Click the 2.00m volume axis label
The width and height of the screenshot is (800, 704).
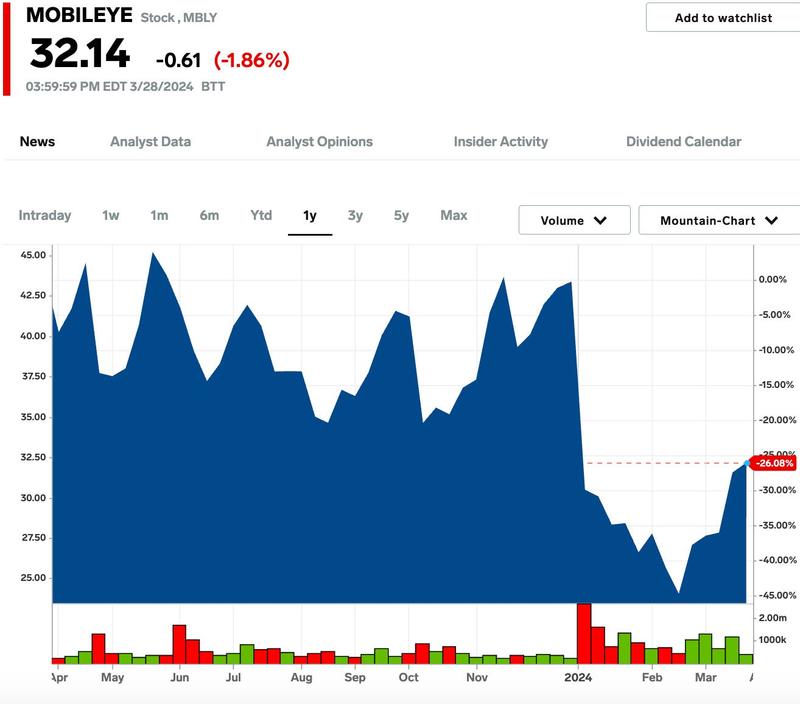[773, 618]
